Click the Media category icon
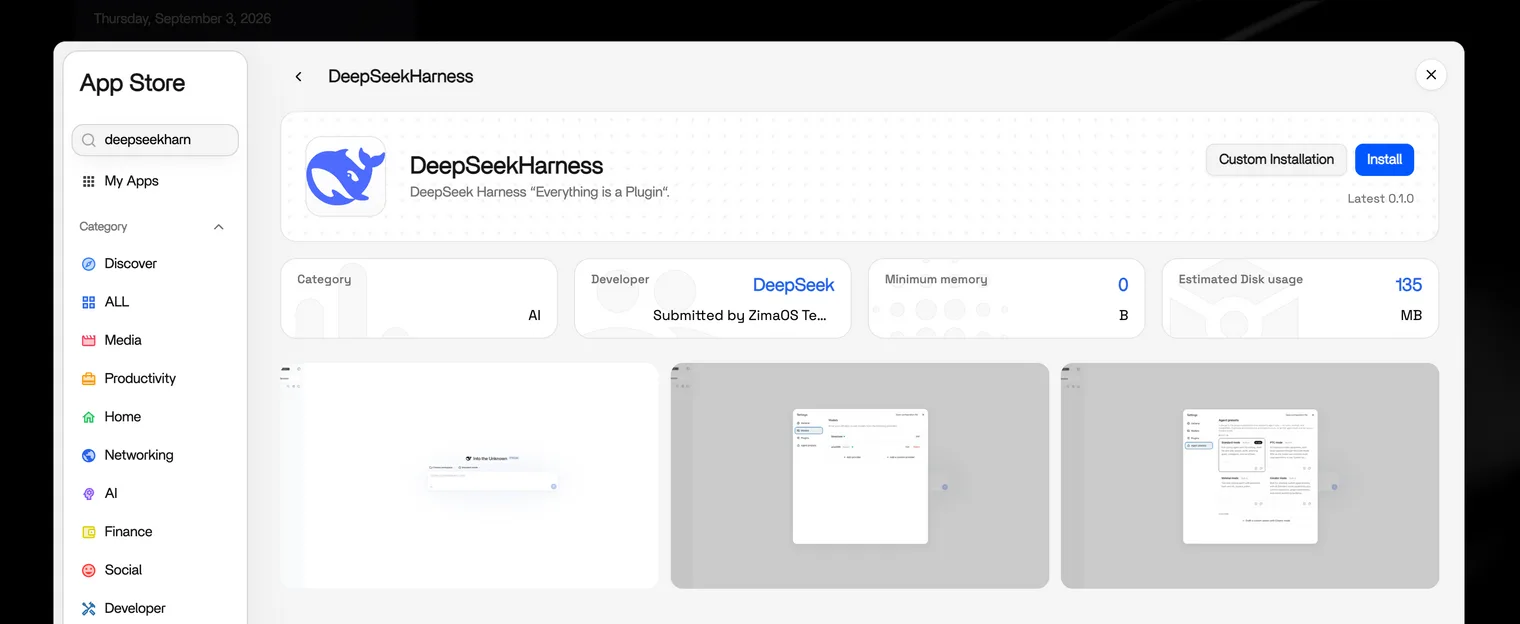 tap(89, 340)
